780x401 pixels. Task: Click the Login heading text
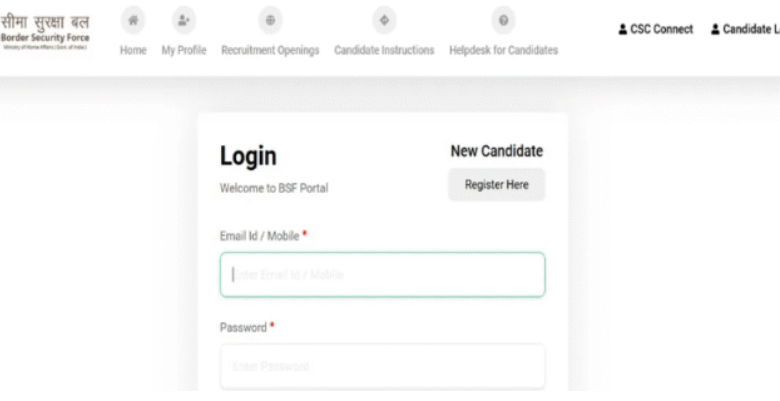[248, 157]
